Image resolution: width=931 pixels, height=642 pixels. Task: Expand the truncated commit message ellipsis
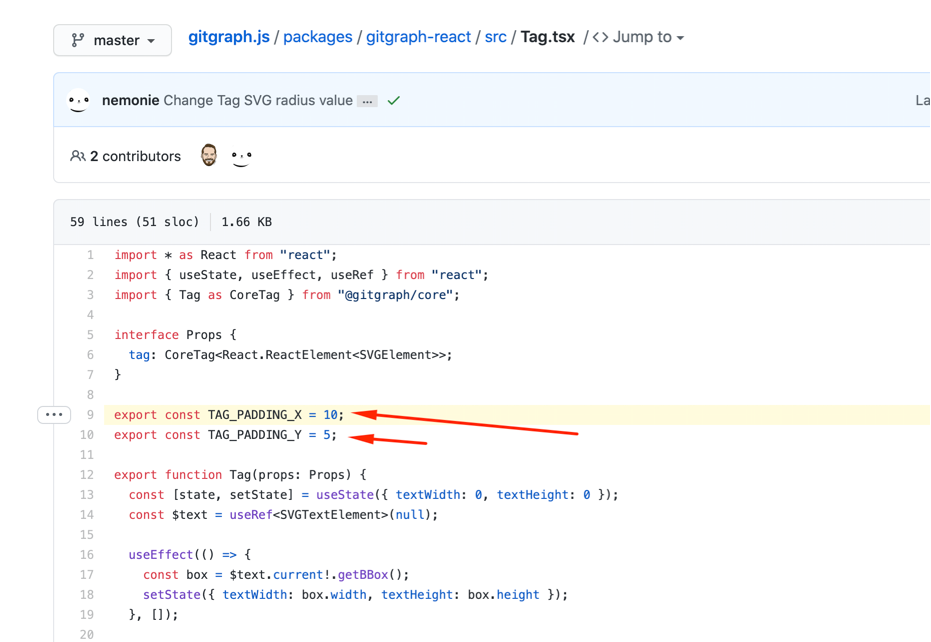pos(366,100)
